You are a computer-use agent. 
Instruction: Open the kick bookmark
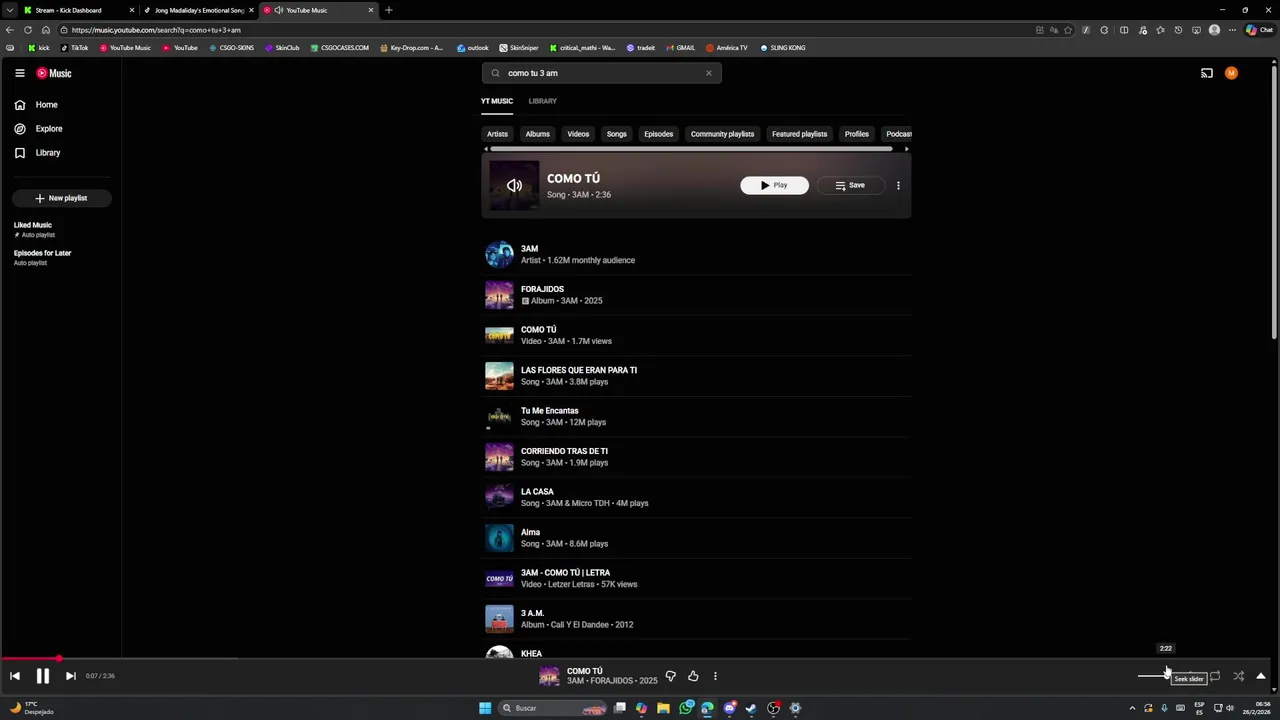pos(39,48)
